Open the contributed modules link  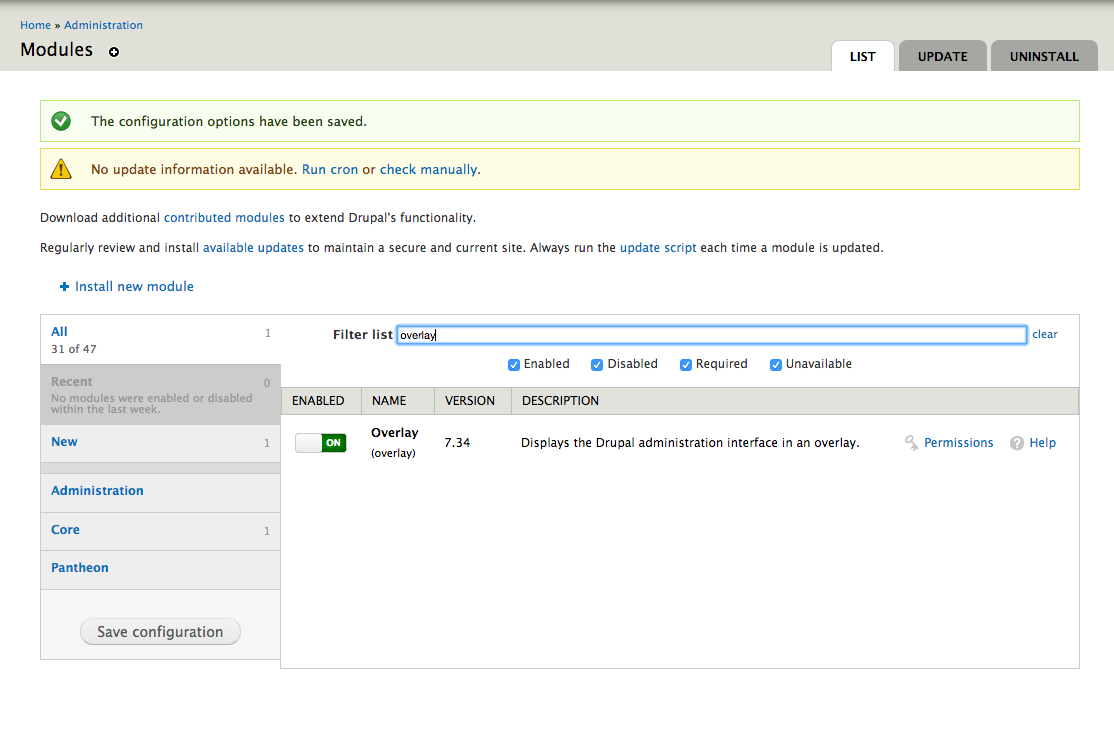coord(224,217)
